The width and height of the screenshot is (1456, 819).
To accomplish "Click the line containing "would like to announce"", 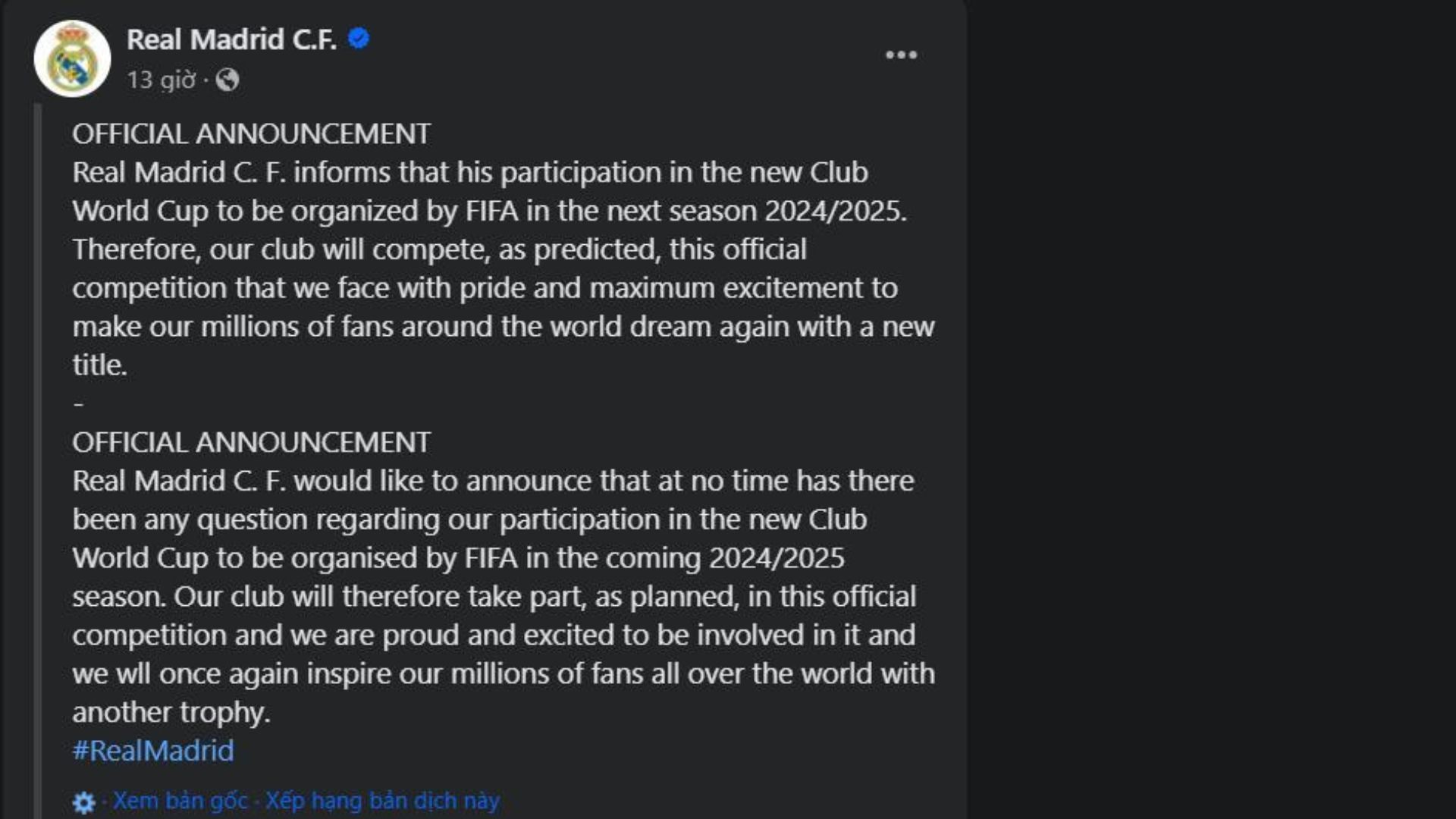I will pos(493,482).
